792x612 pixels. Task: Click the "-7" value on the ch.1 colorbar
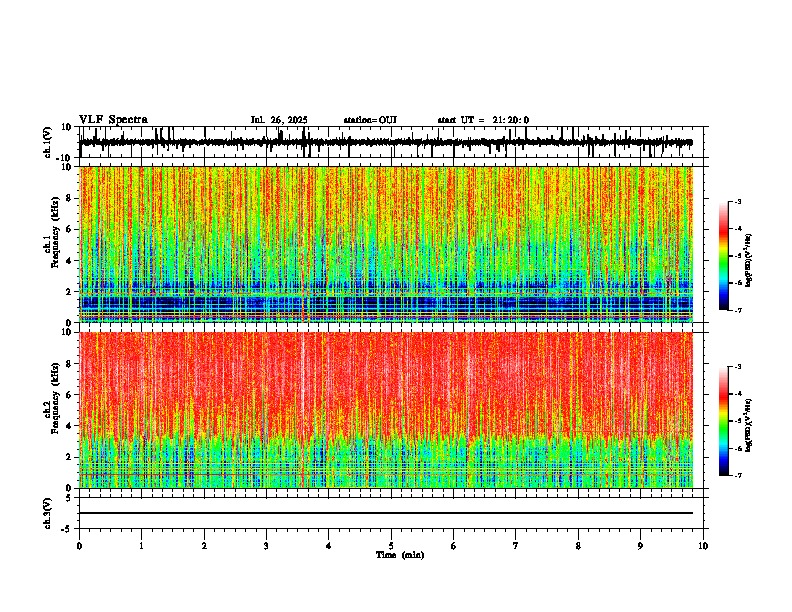click(738, 310)
